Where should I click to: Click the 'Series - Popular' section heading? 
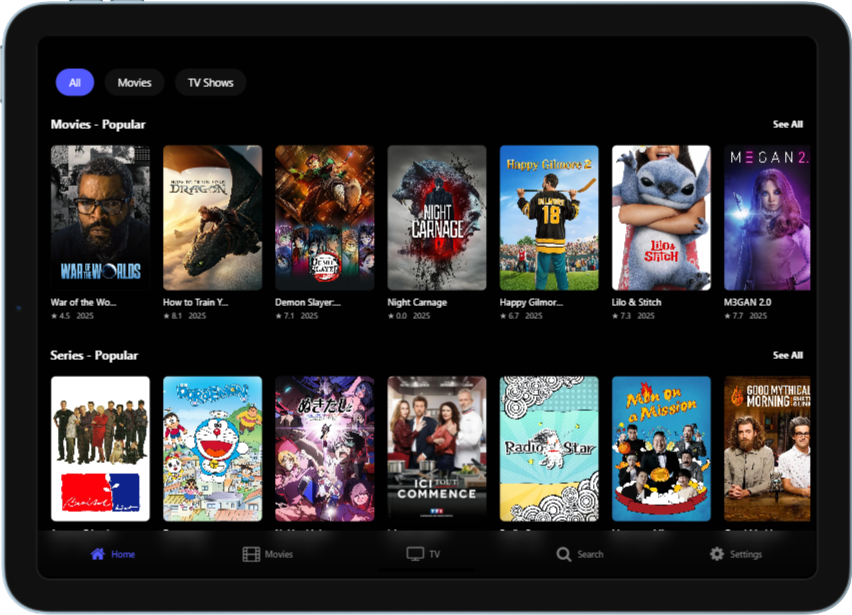[x=94, y=355]
